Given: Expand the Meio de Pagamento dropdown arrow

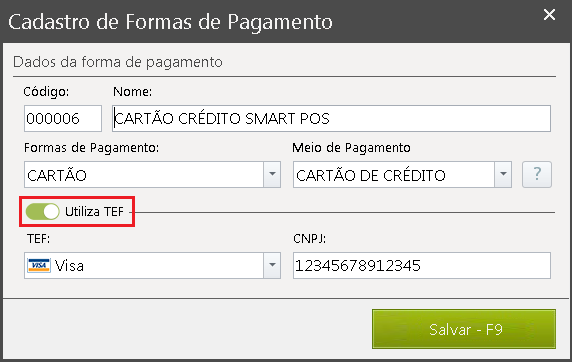Looking at the screenshot, I should click(503, 175).
